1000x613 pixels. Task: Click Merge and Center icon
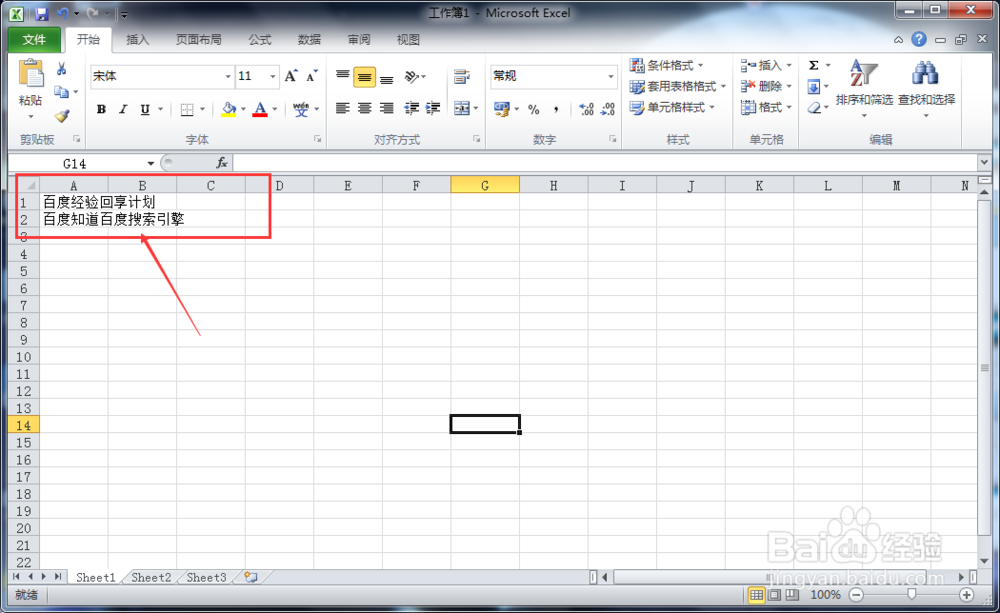462,108
